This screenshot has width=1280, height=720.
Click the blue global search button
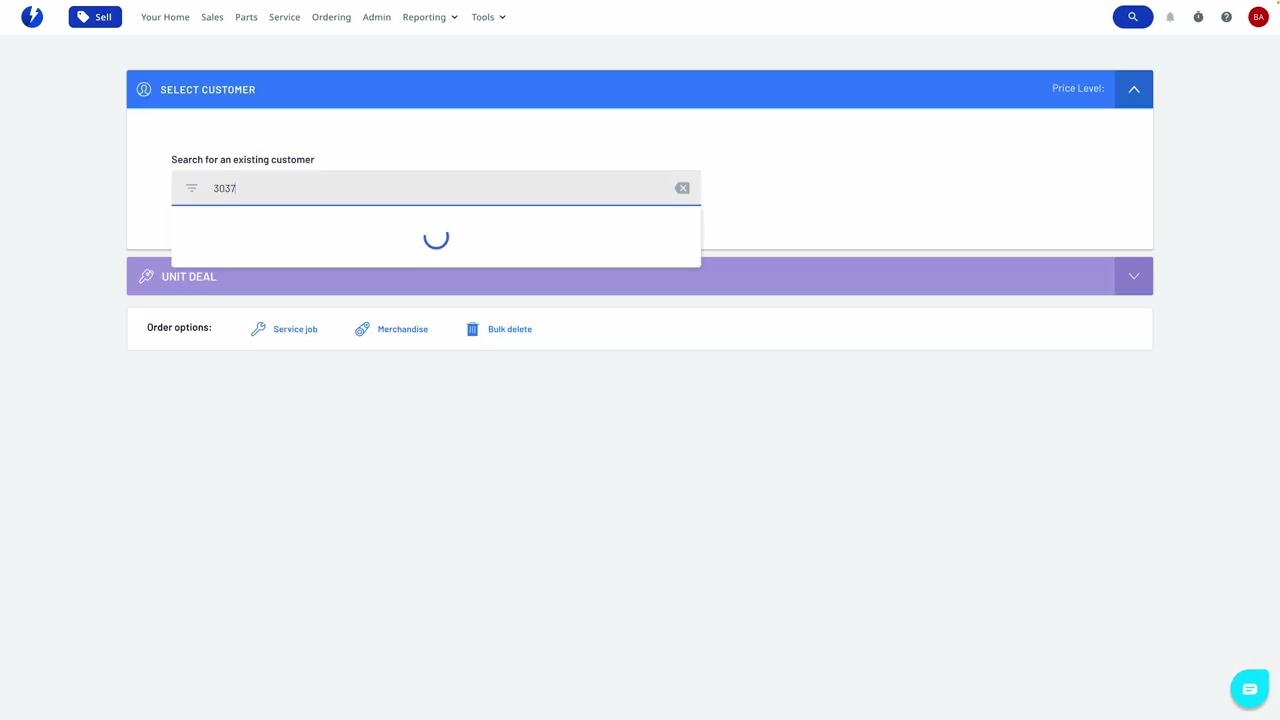tap(1132, 17)
